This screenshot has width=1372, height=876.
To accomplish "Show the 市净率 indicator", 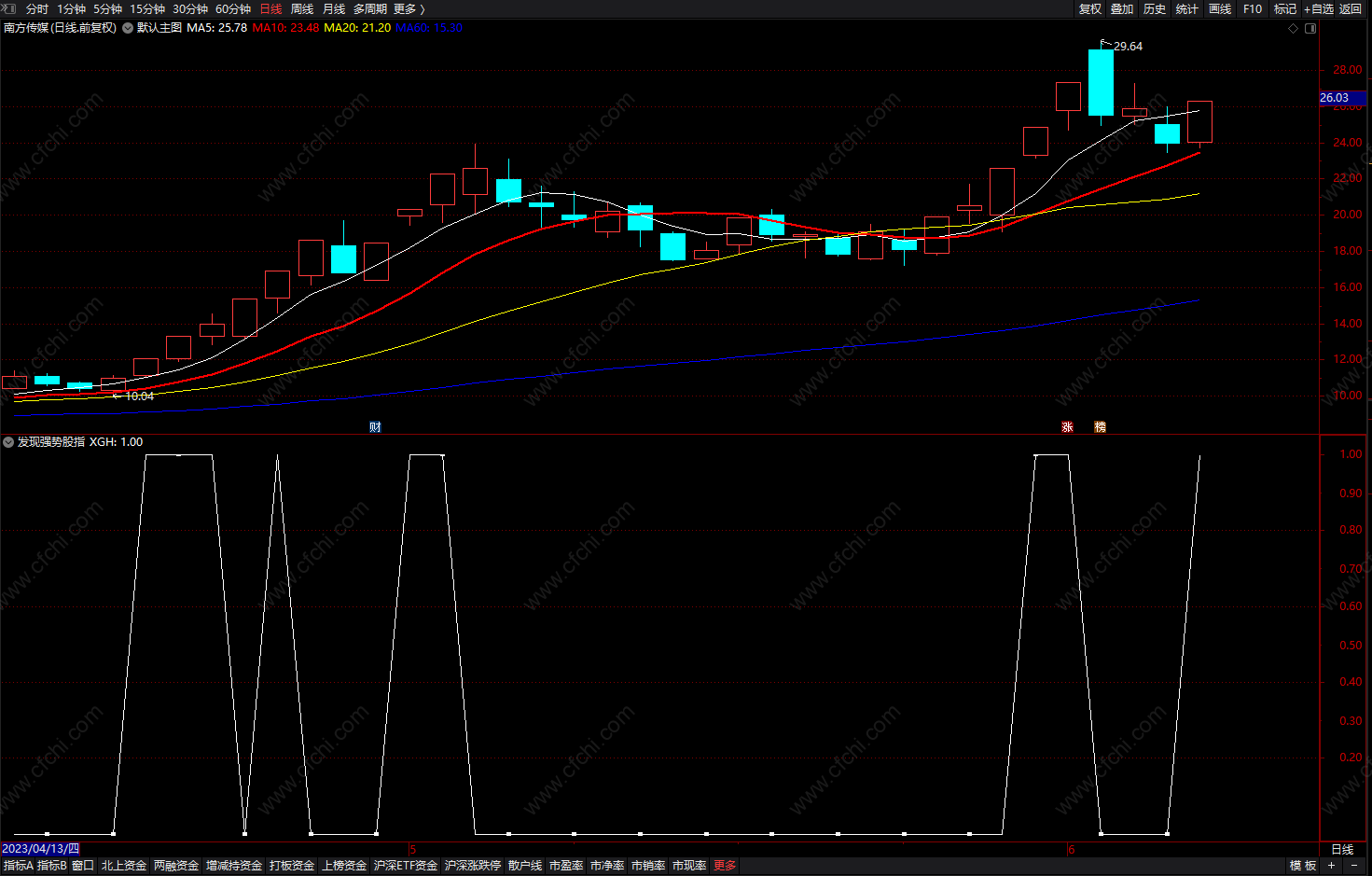I will (x=607, y=866).
